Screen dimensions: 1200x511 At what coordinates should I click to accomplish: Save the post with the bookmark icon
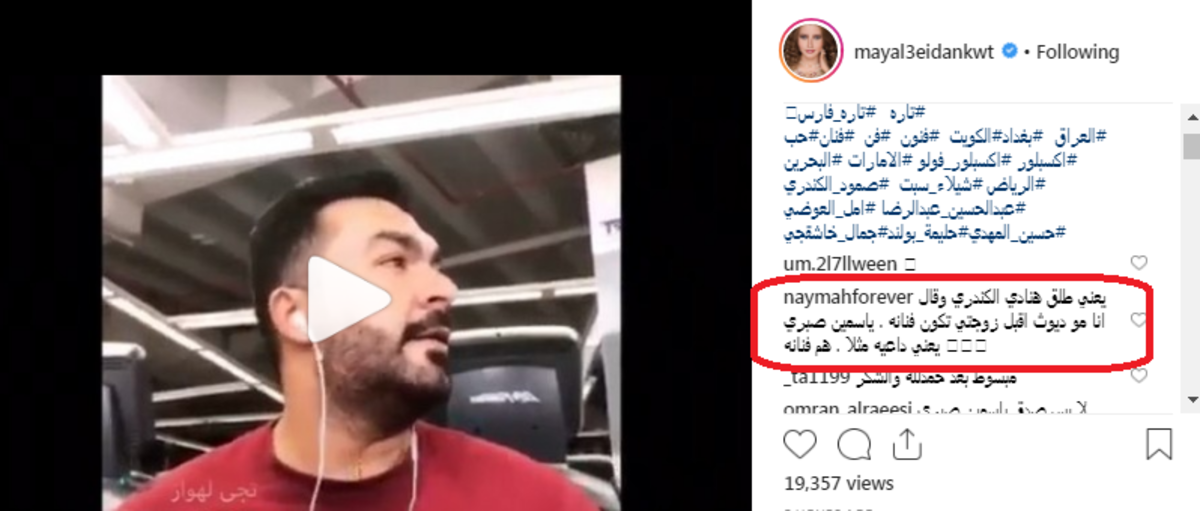click(x=1158, y=443)
